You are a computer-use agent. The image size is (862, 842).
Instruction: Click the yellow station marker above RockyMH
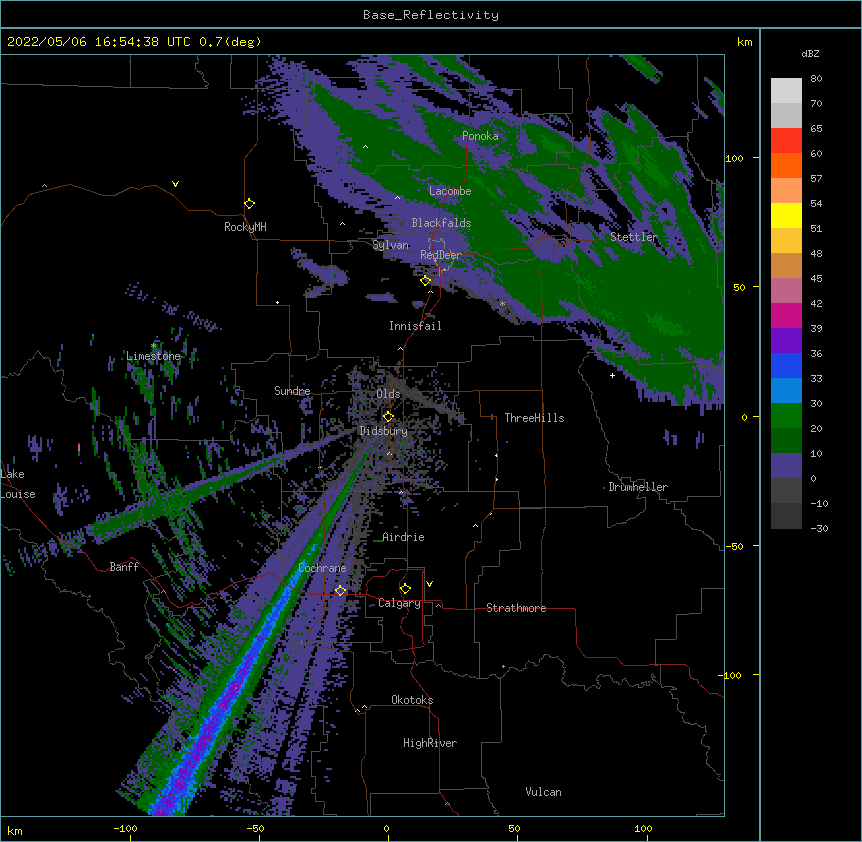[250, 204]
